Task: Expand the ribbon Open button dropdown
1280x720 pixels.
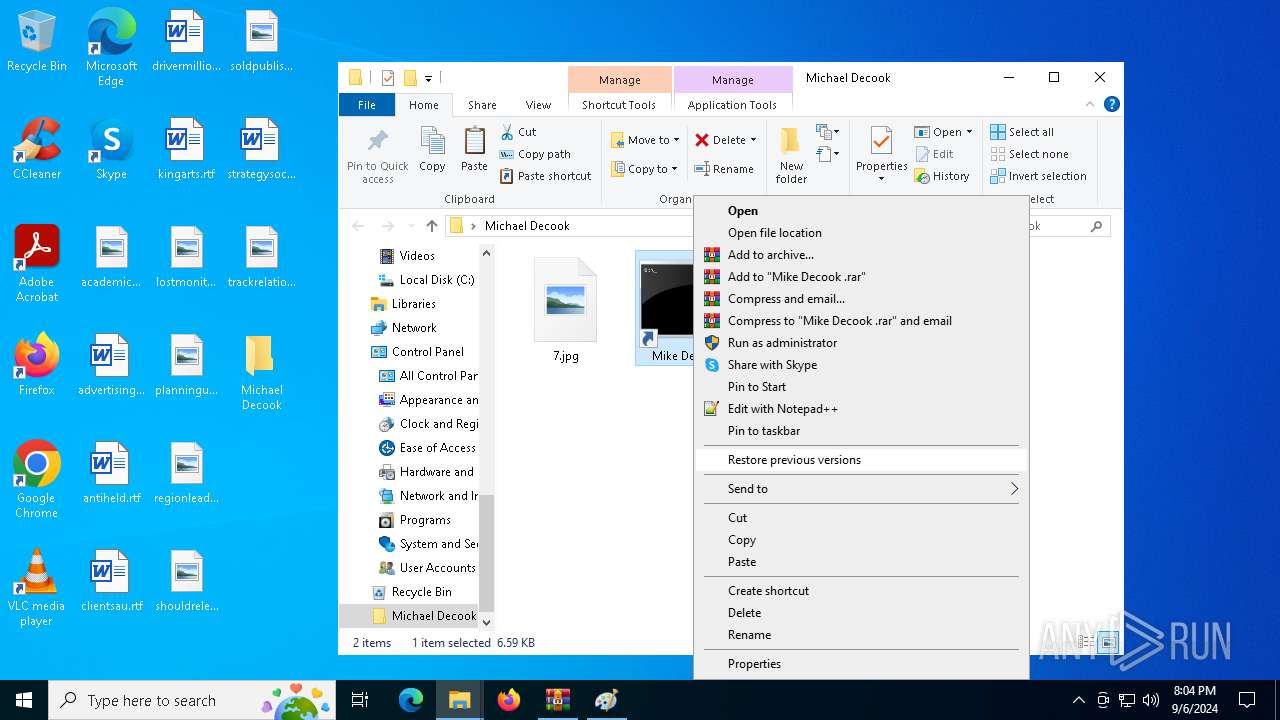Action: pyautogui.click(x=969, y=132)
